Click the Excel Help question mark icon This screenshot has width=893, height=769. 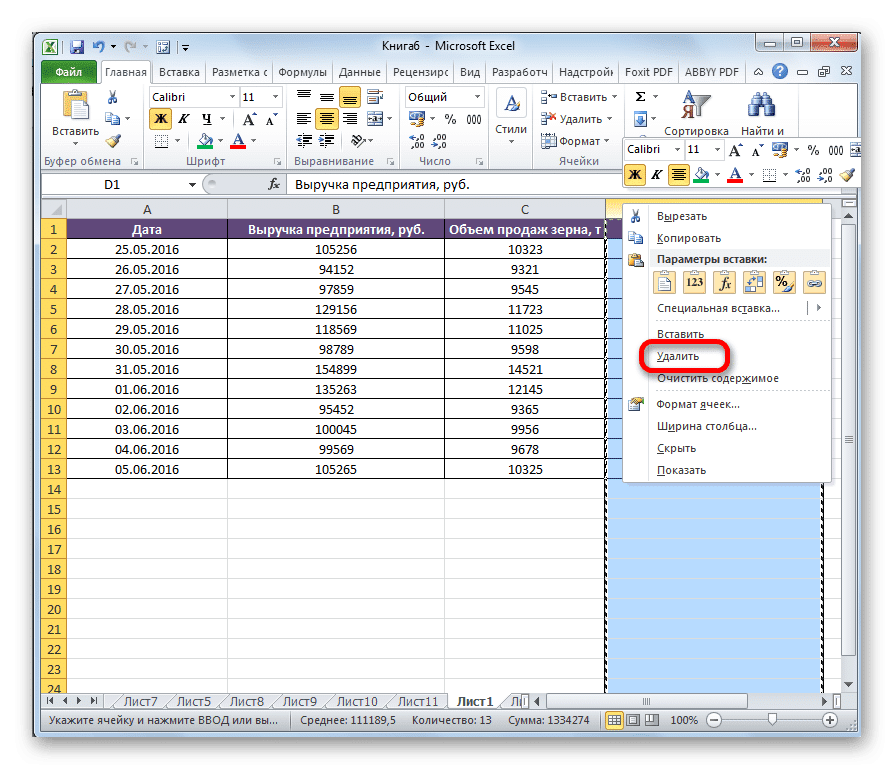[780, 72]
